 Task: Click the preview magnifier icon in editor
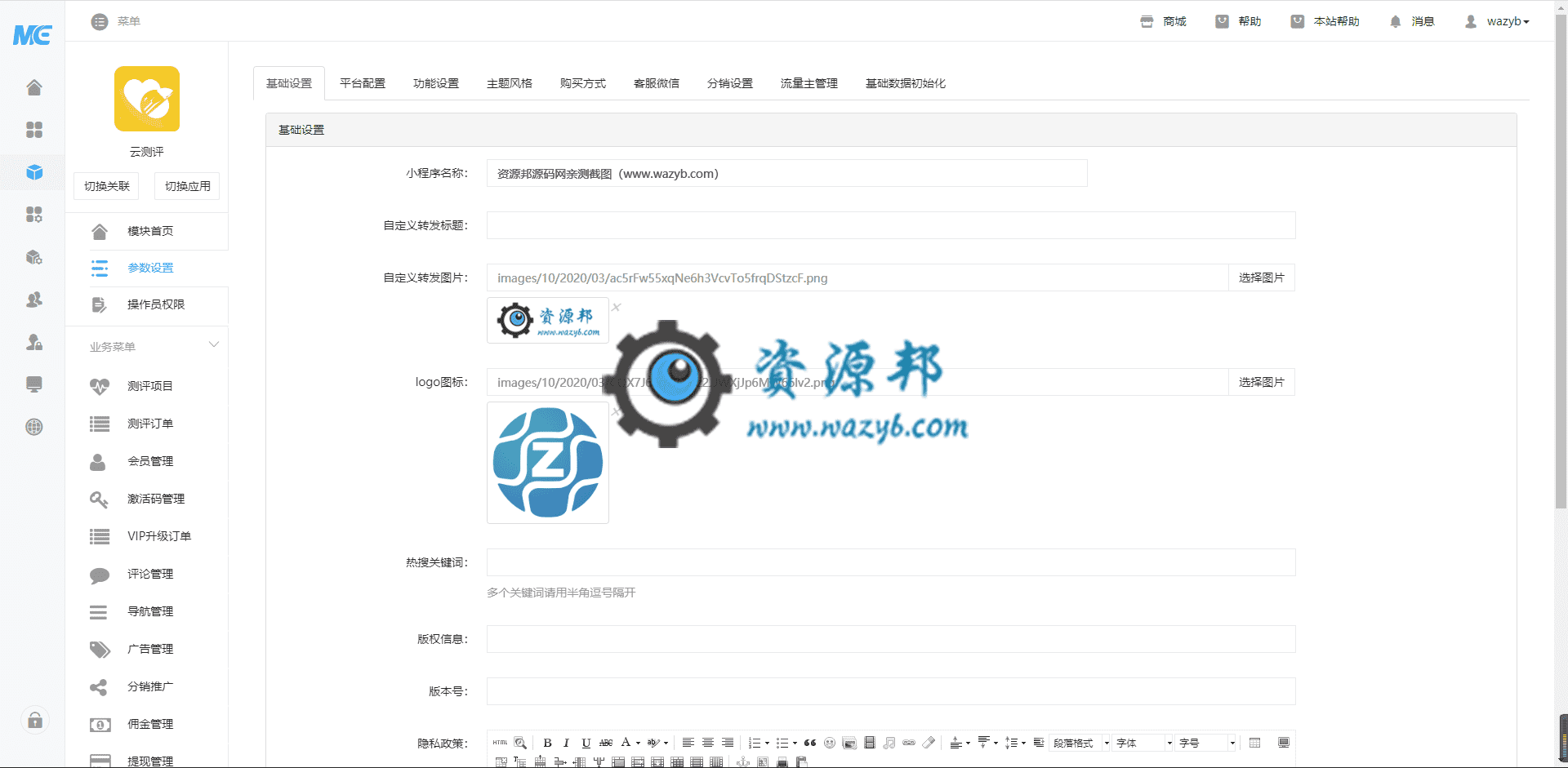tap(520, 743)
